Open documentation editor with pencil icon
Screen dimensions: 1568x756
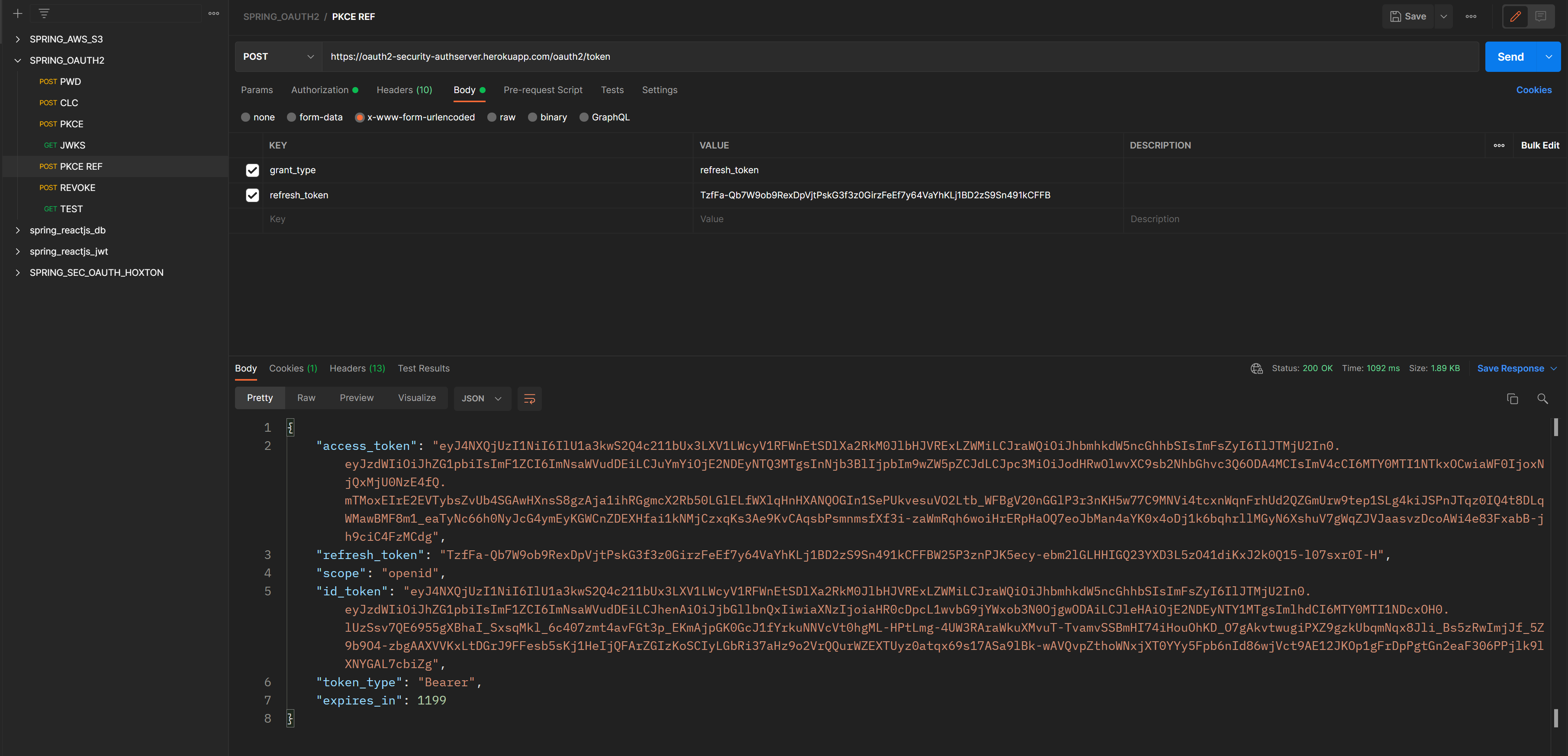[1515, 16]
